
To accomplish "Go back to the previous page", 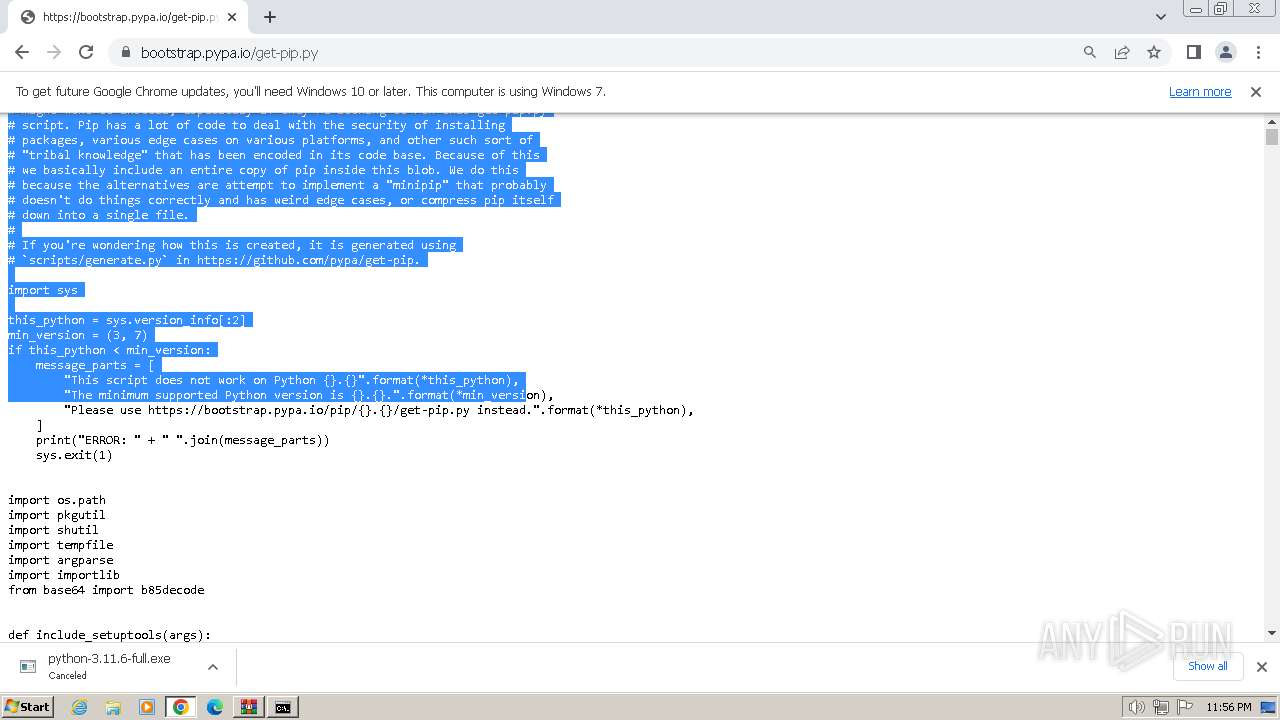I will pos(22,52).
